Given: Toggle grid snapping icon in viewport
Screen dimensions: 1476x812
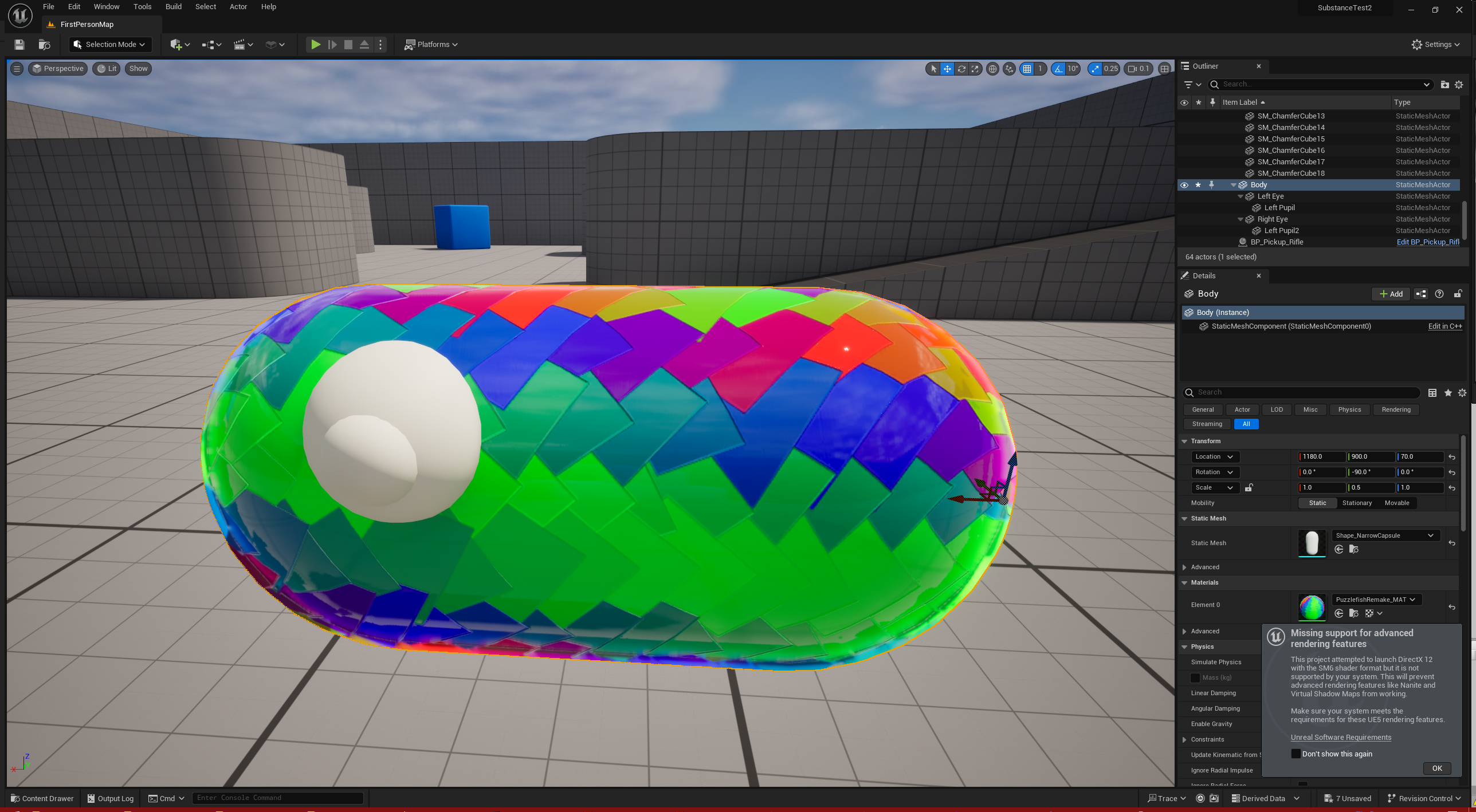Looking at the screenshot, I should pyautogui.click(x=1027, y=69).
